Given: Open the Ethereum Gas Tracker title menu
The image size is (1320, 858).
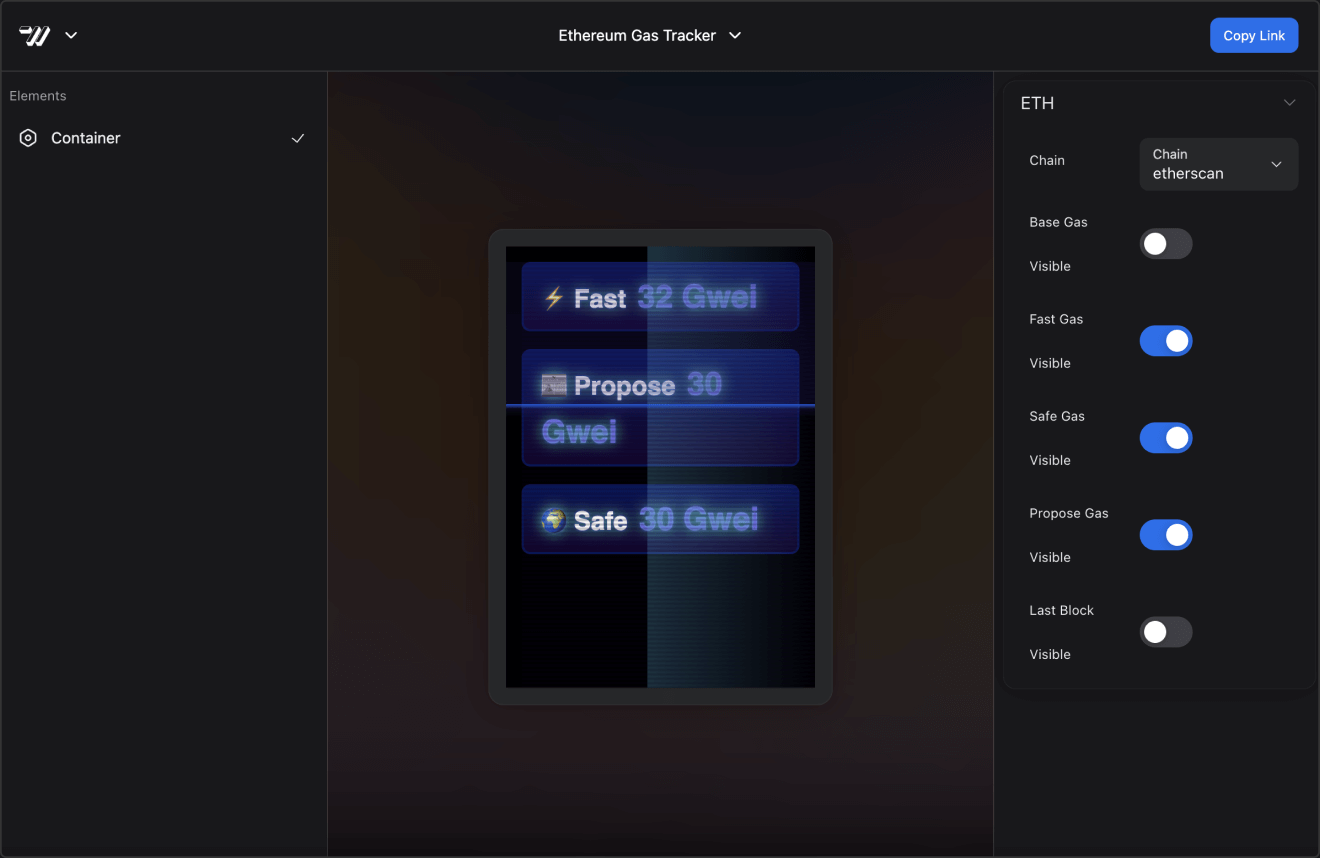Looking at the screenshot, I should tap(649, 36).
